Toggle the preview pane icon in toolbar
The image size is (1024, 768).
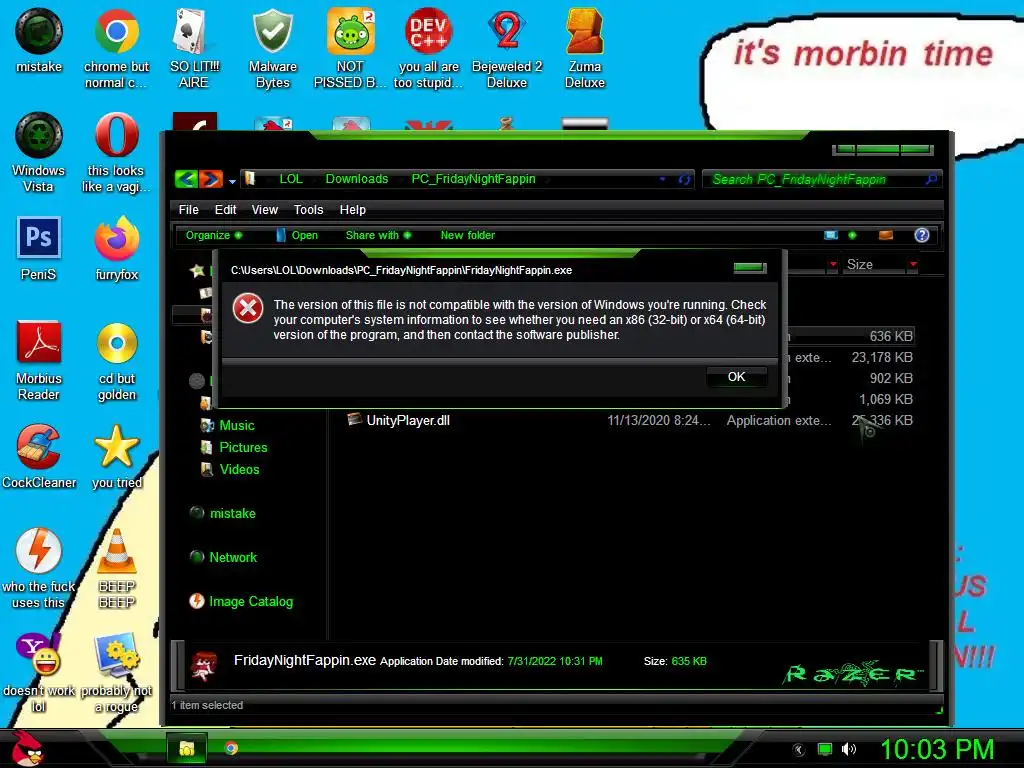pos(886,235)
